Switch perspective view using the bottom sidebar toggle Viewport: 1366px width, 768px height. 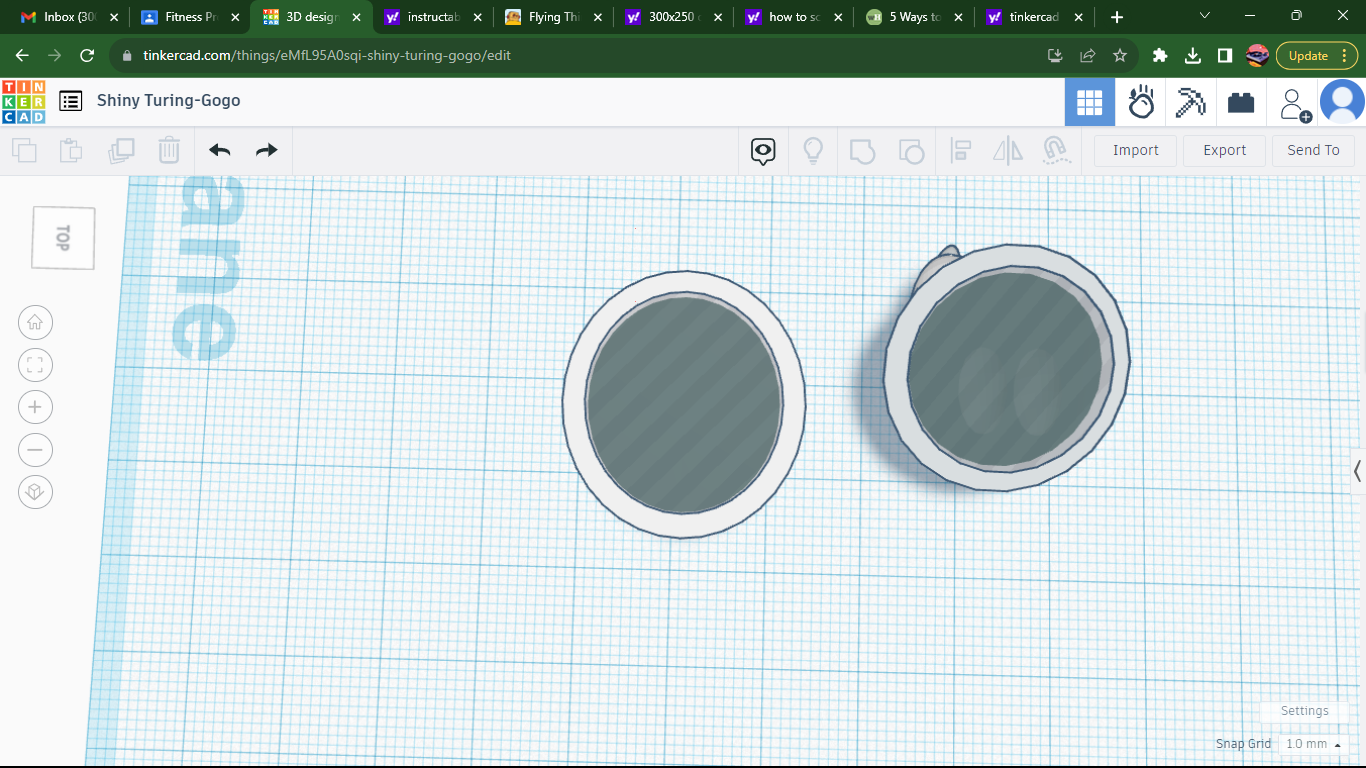pyautogui.click(x=35, y=492)
